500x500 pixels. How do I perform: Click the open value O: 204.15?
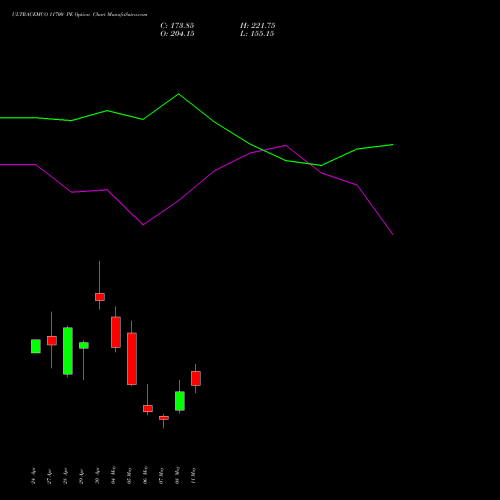point(177,34)
